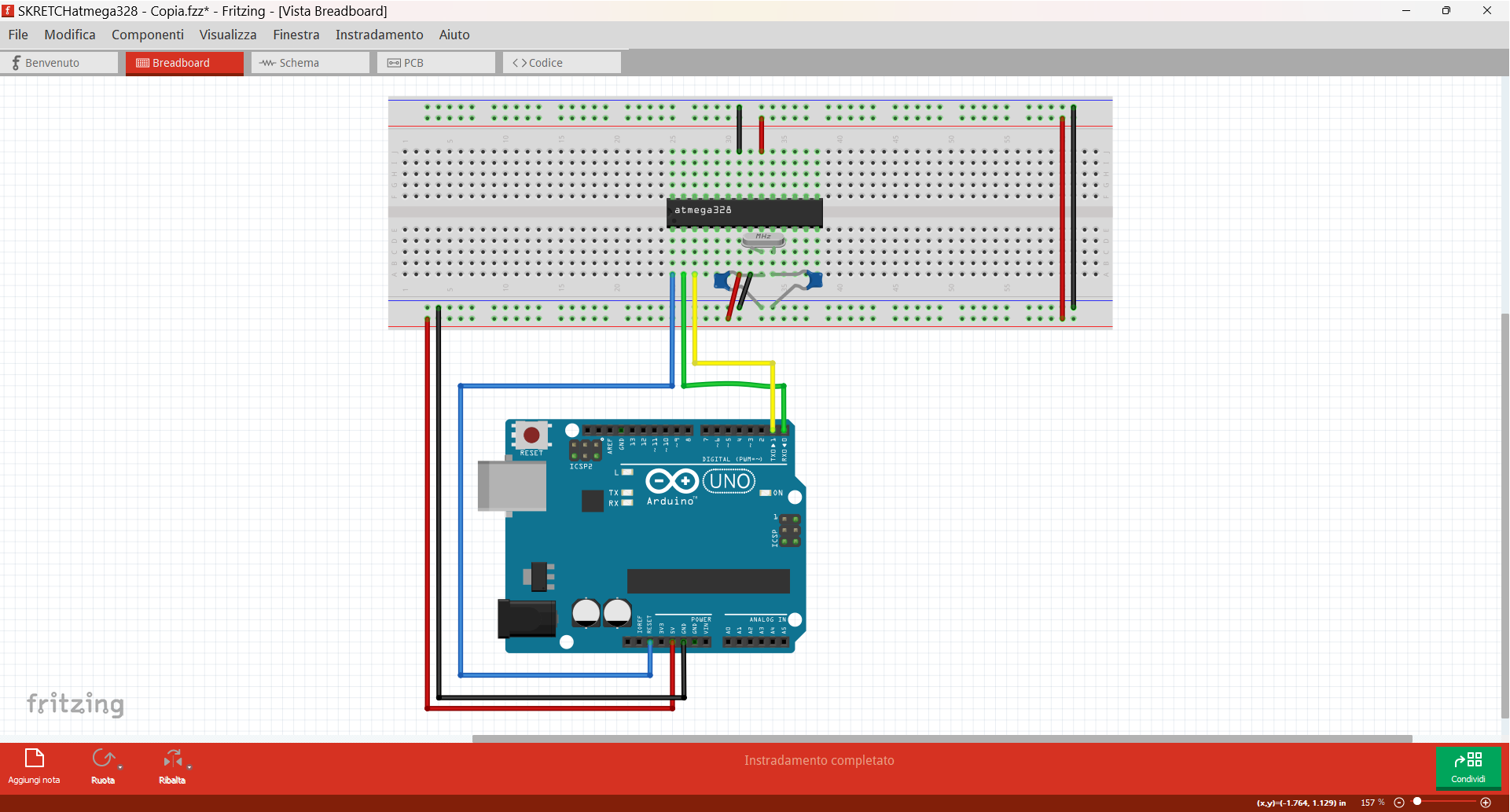Open the Instradamento menu

point(380,35)
